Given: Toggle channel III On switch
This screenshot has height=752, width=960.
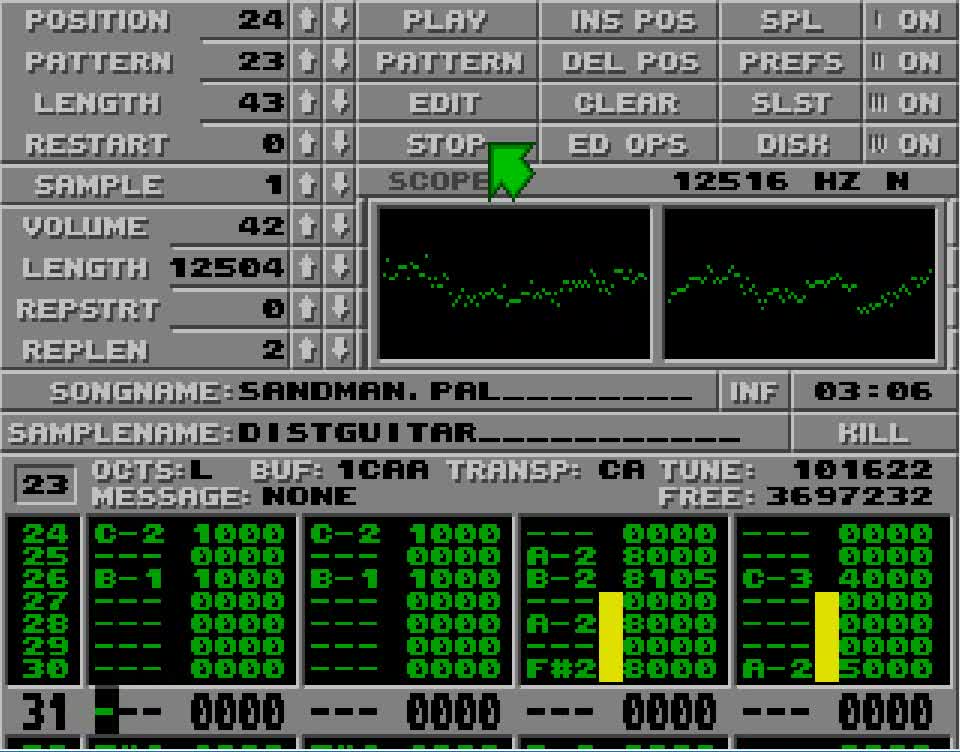Looking at the screenshot, I should 910,103.
